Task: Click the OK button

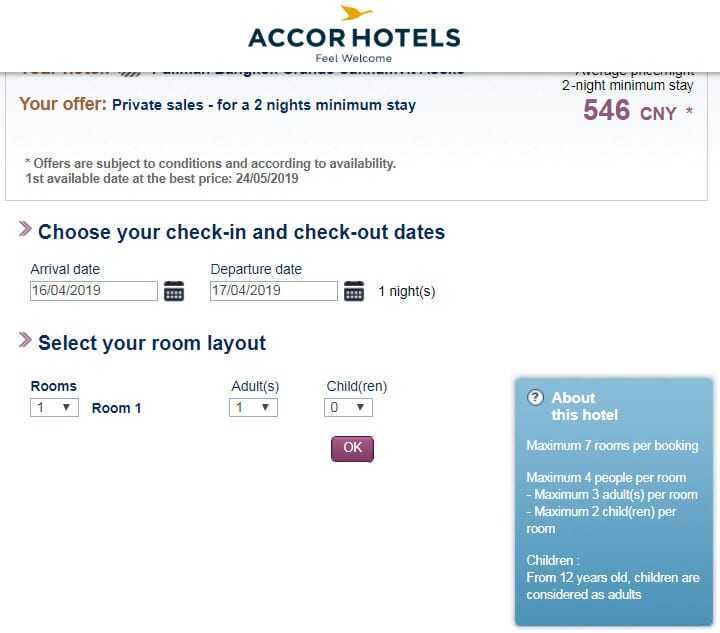Action: tap(352, 448)
